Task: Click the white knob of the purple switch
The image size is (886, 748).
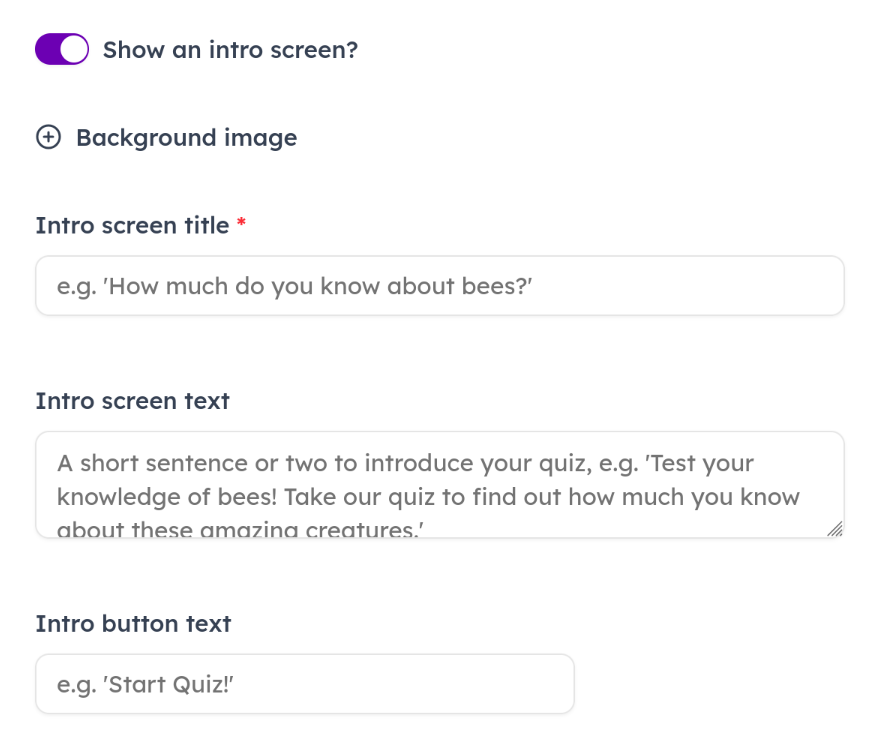Action: (x=75, y=49)
